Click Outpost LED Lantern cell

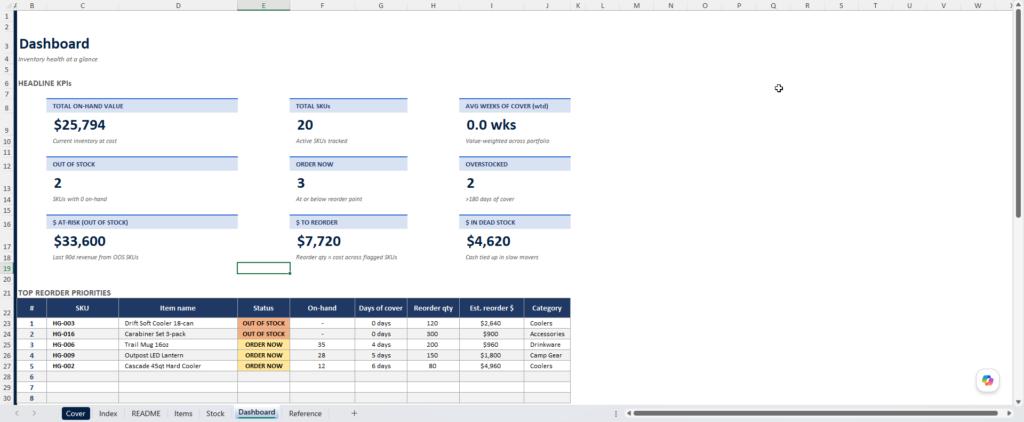coord(178,355)
